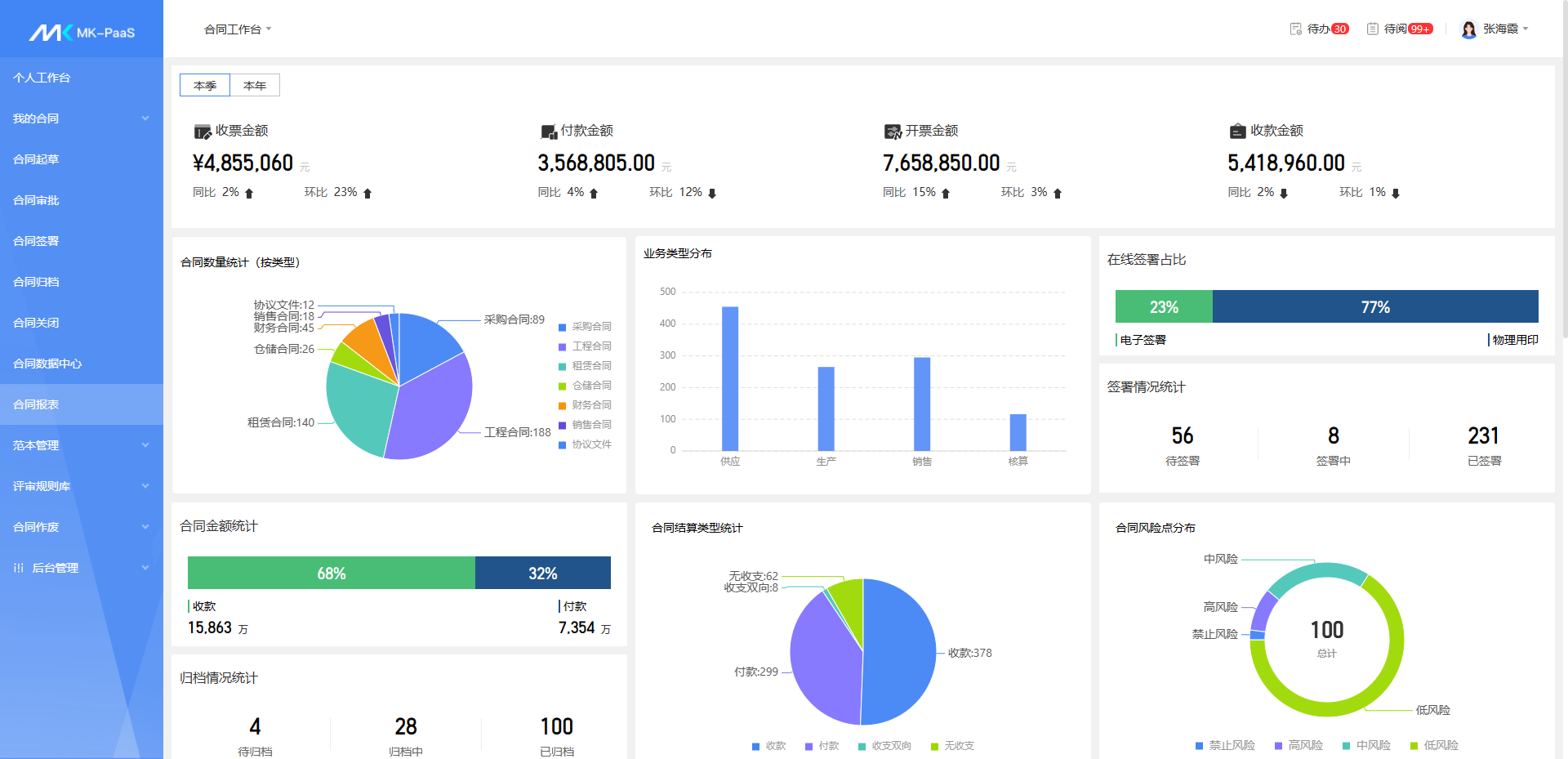Toggle 付款 legend in settlement chart

click(822, 746)
